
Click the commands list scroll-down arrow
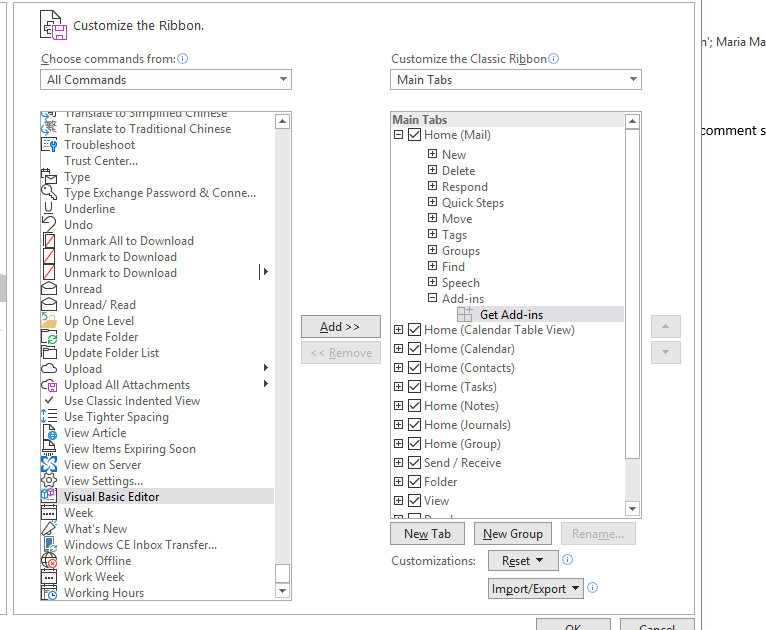(x=282, y=591)
